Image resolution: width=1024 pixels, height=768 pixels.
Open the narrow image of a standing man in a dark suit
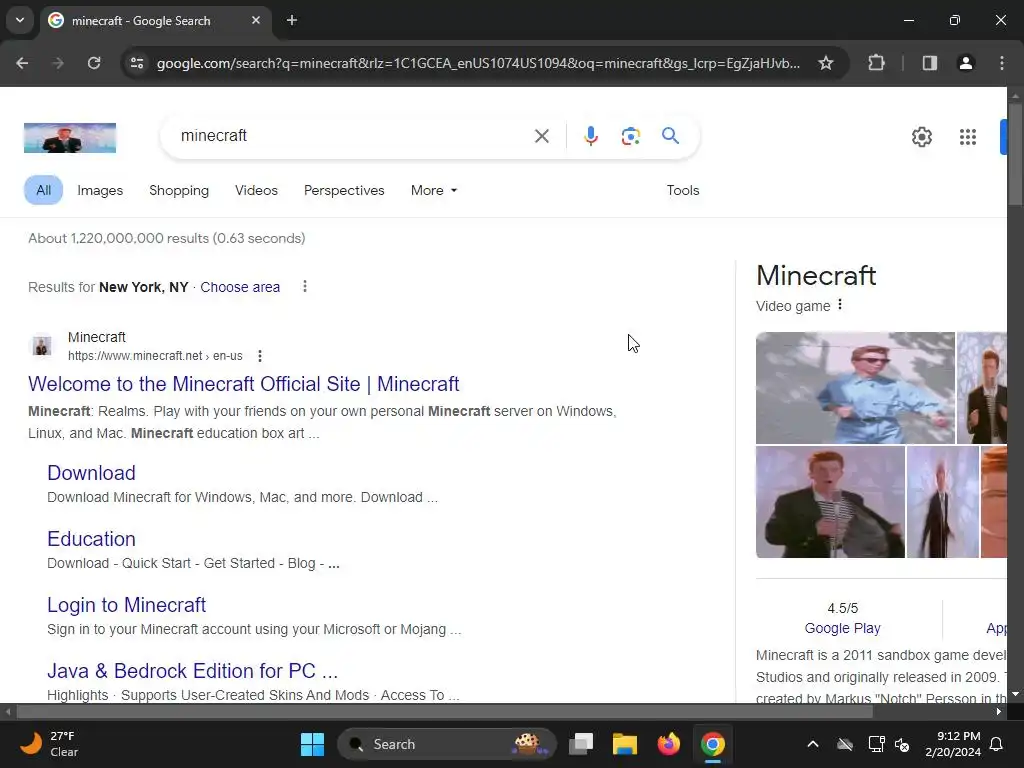click(942, 502)
